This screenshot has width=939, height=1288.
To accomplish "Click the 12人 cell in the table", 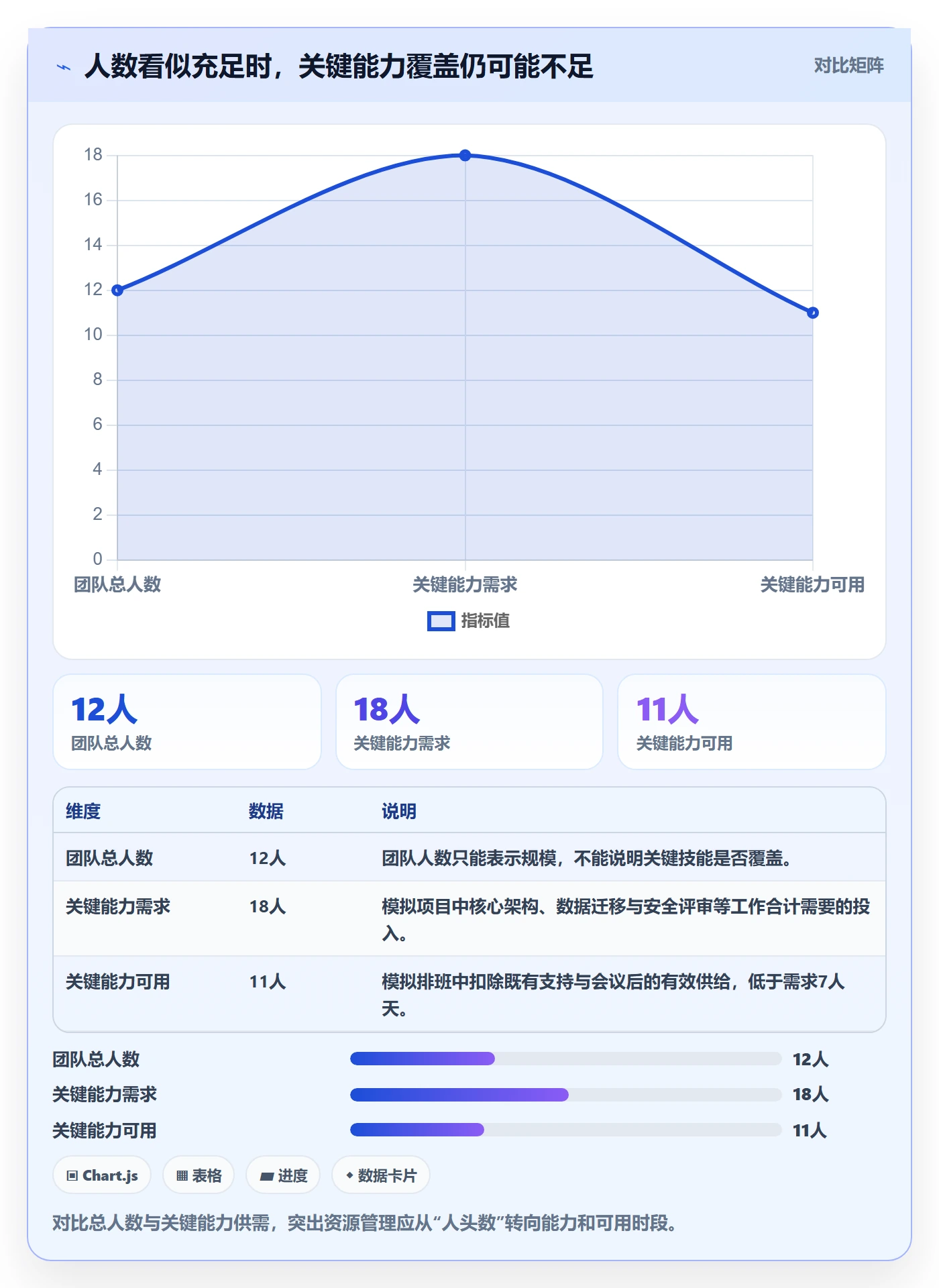I will 268,858.
